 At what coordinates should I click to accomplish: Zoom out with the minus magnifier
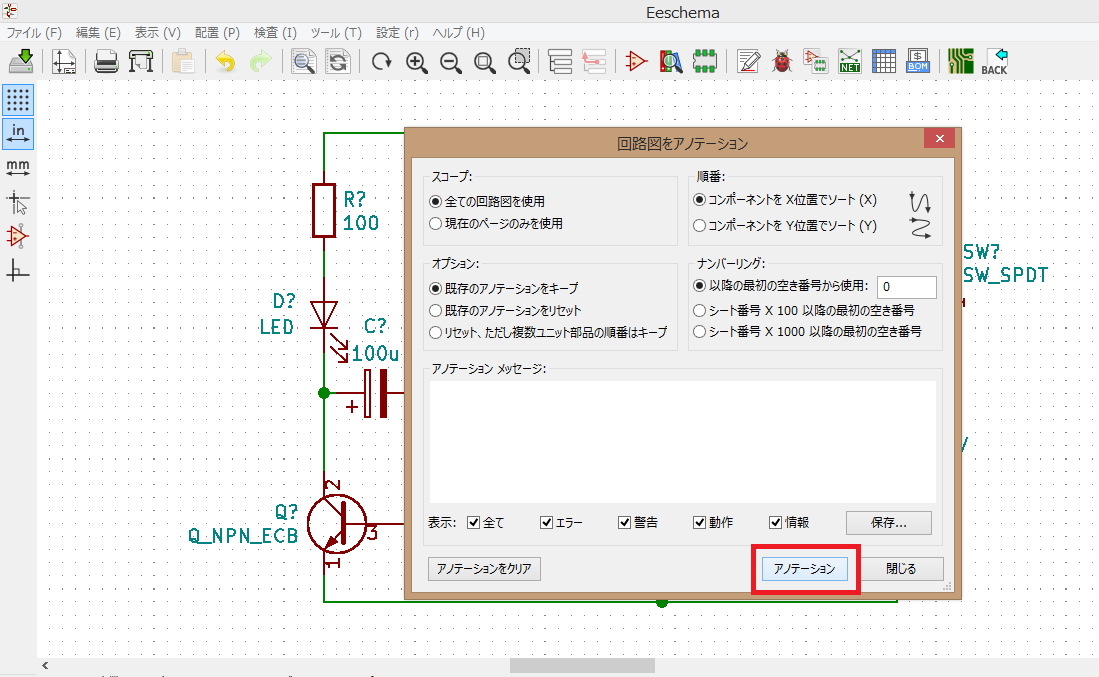click(451, 62)
